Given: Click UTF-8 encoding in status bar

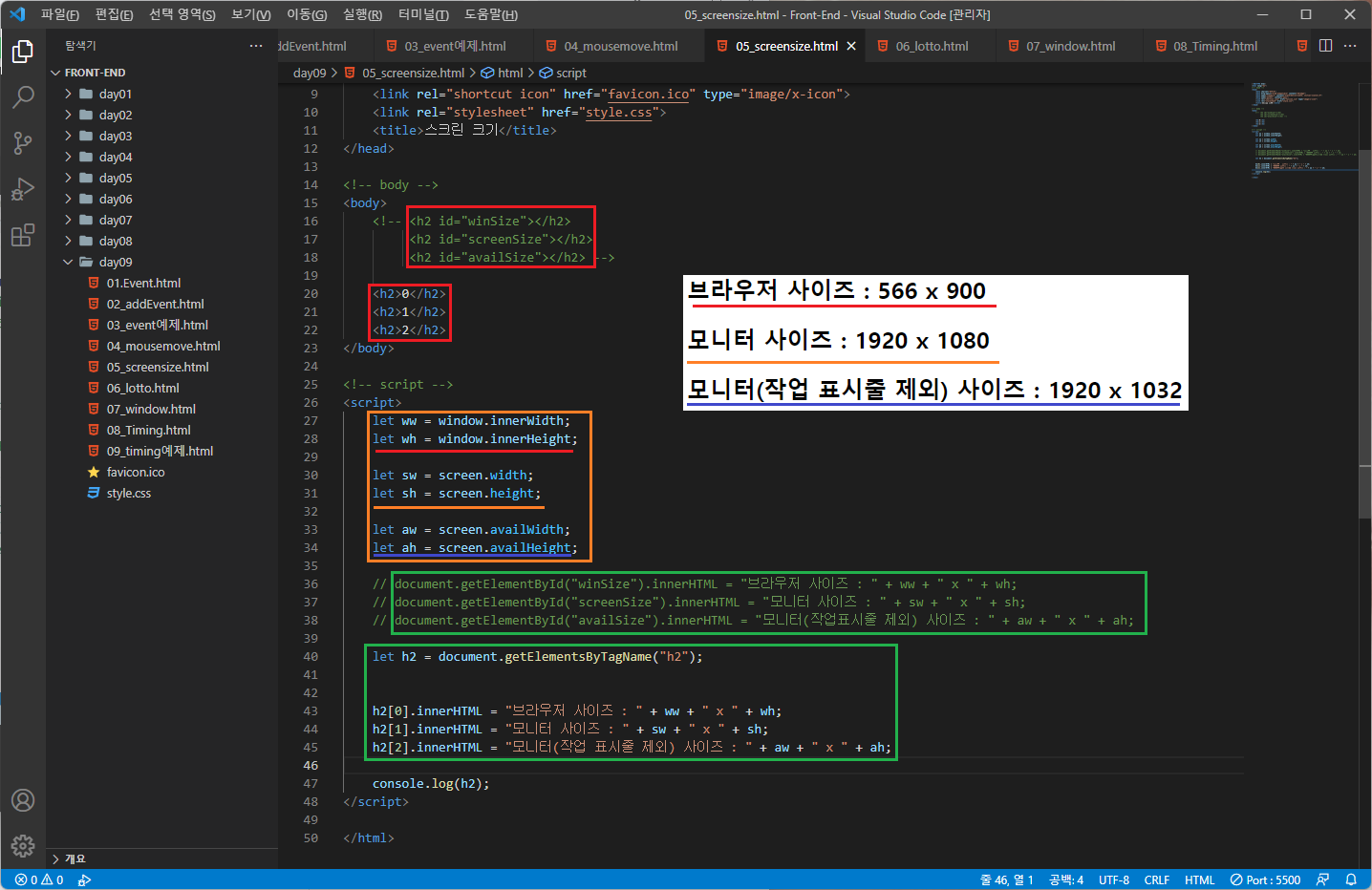Looking at the screenshot, I should point(1114,879).
